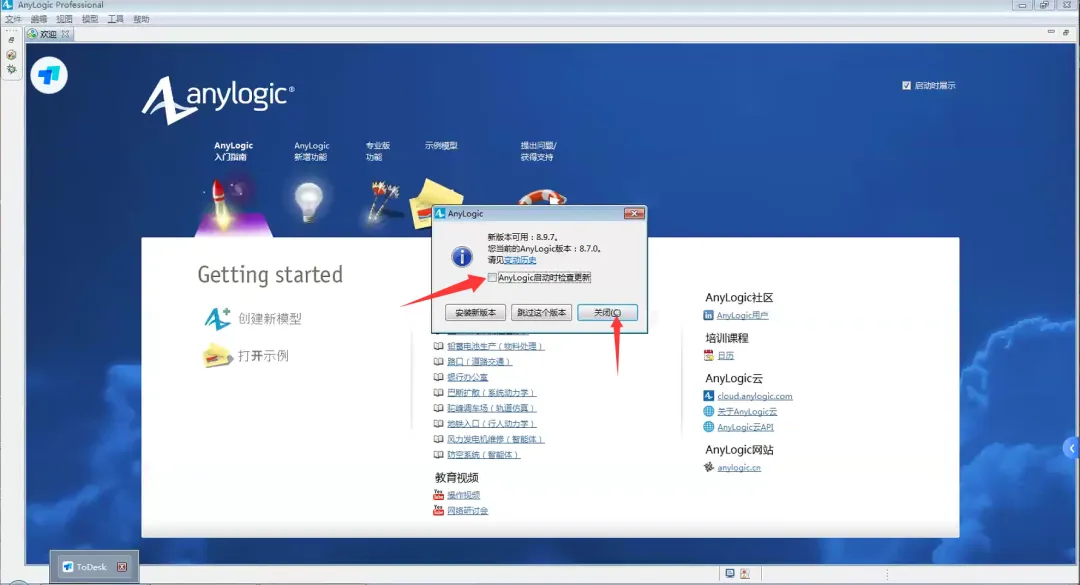Click the icon beside anylogic.cn
1080x585 pixels.
708,466
